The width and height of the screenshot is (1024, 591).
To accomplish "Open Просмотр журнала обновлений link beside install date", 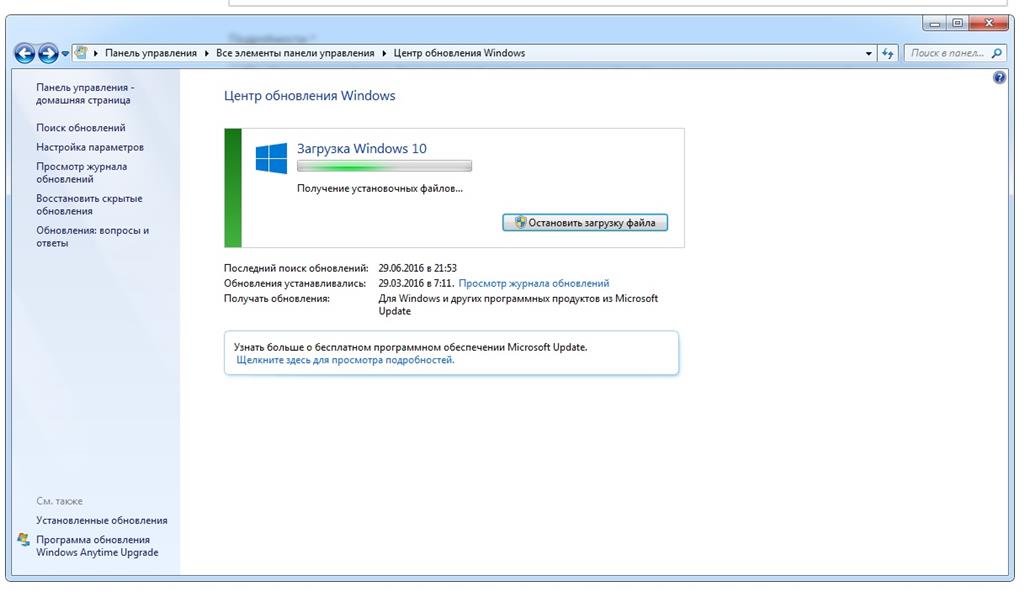I will (x=534, y=283).
